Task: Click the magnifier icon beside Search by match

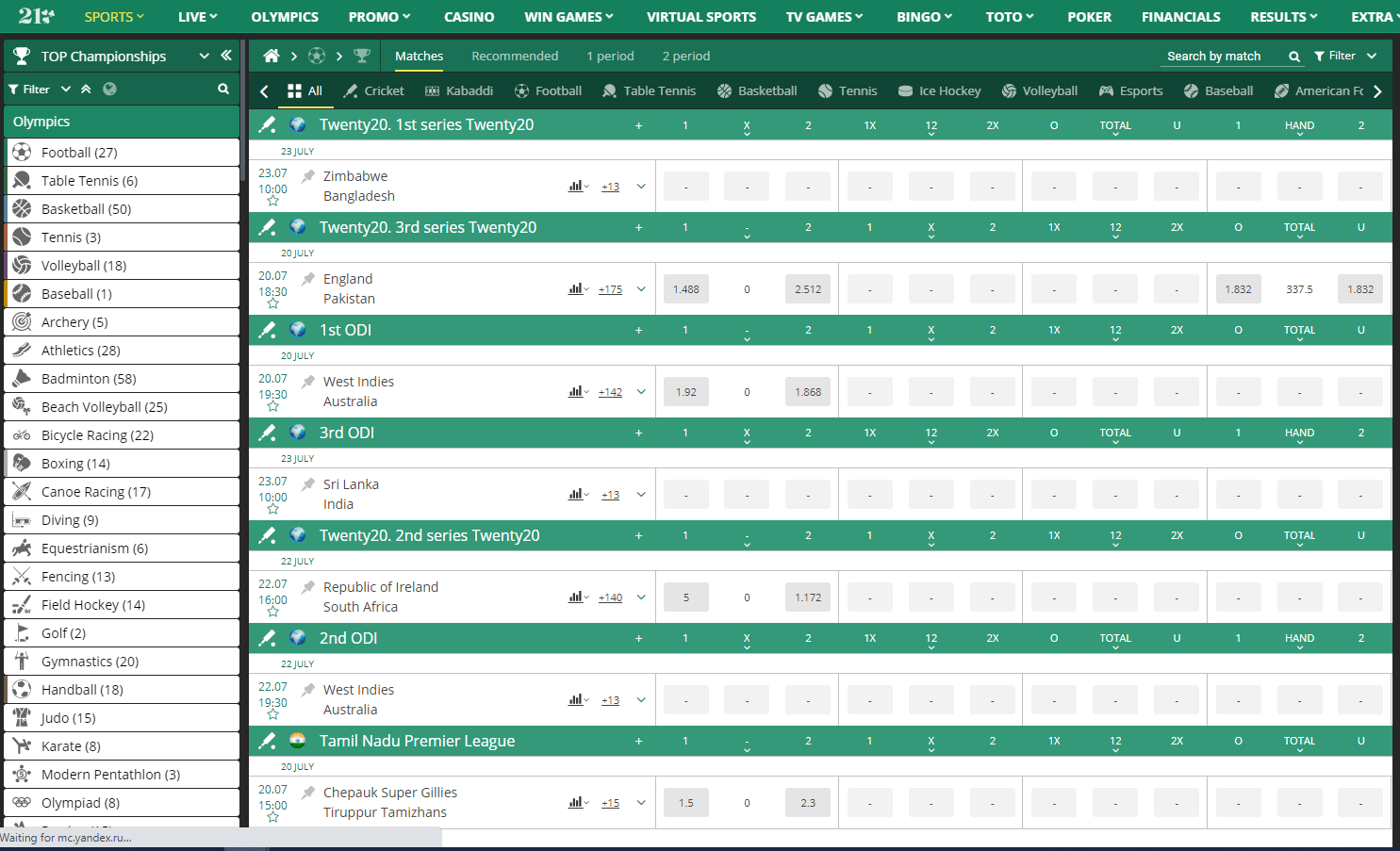Action: pyautogui.click(x=1294, y=57)
